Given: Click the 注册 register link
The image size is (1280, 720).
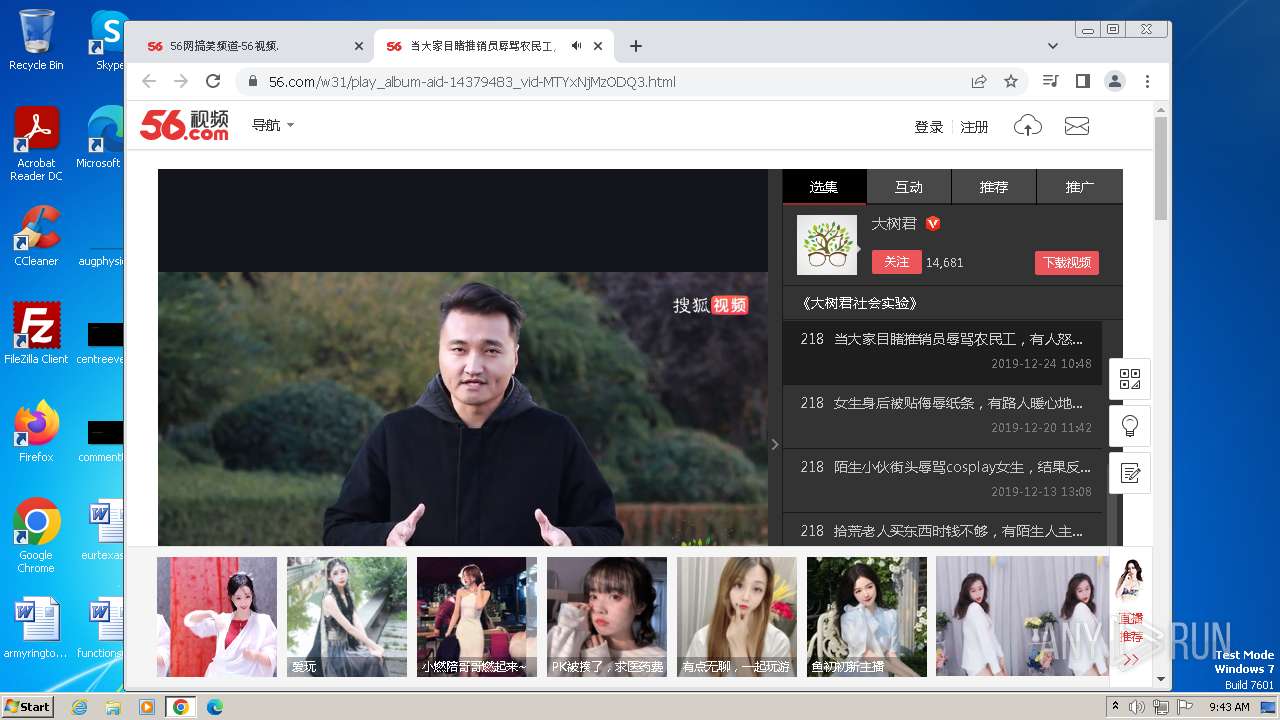Looking at the screenshot, I should [x=974, y=127].
